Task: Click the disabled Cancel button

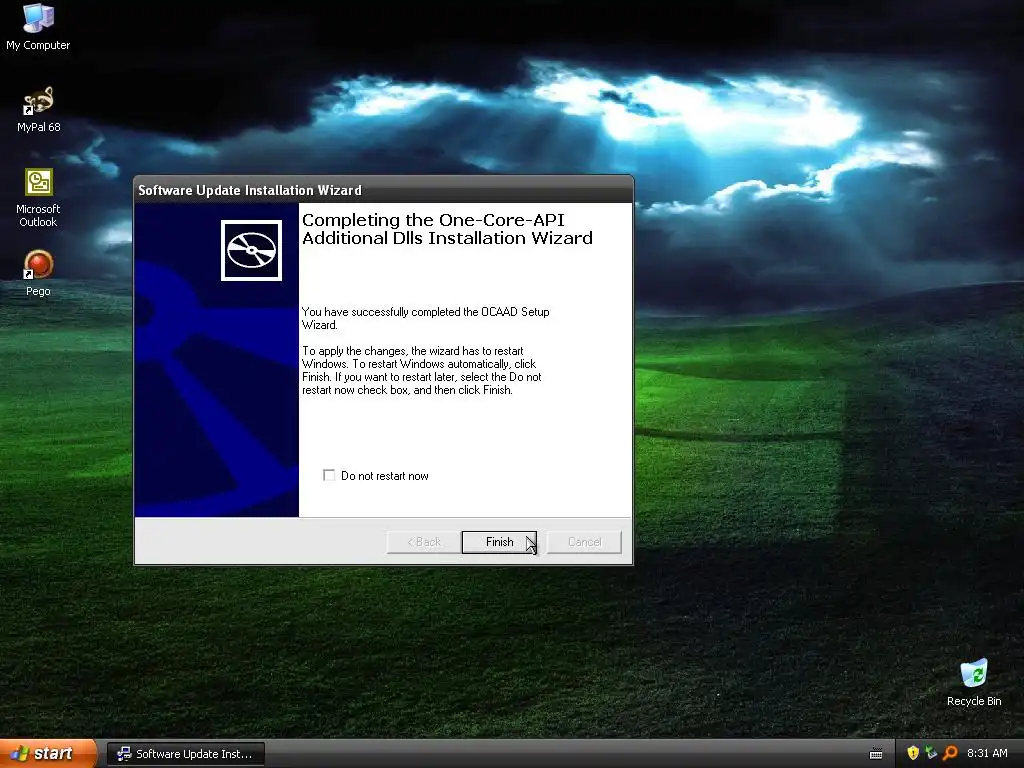Action: pos(584,542)
